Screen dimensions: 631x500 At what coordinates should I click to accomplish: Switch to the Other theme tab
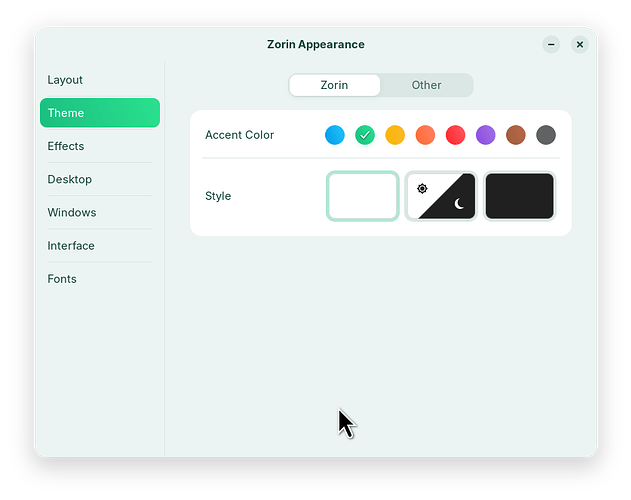coord(426,85)
